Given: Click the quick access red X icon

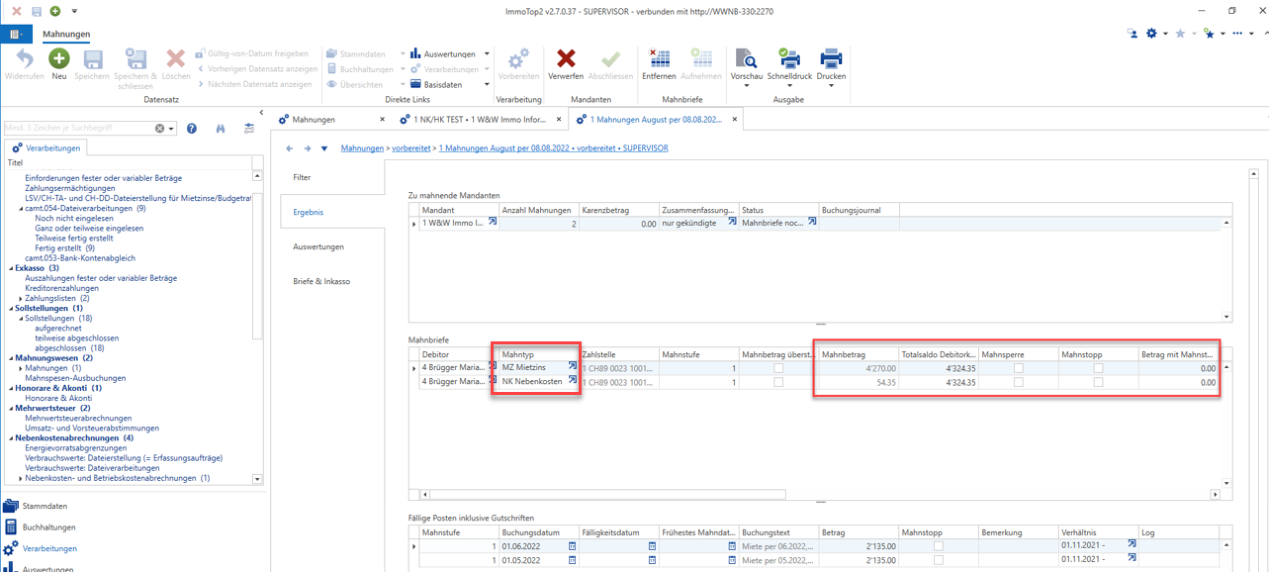Looking at the screenshot, I should [16, 11].
